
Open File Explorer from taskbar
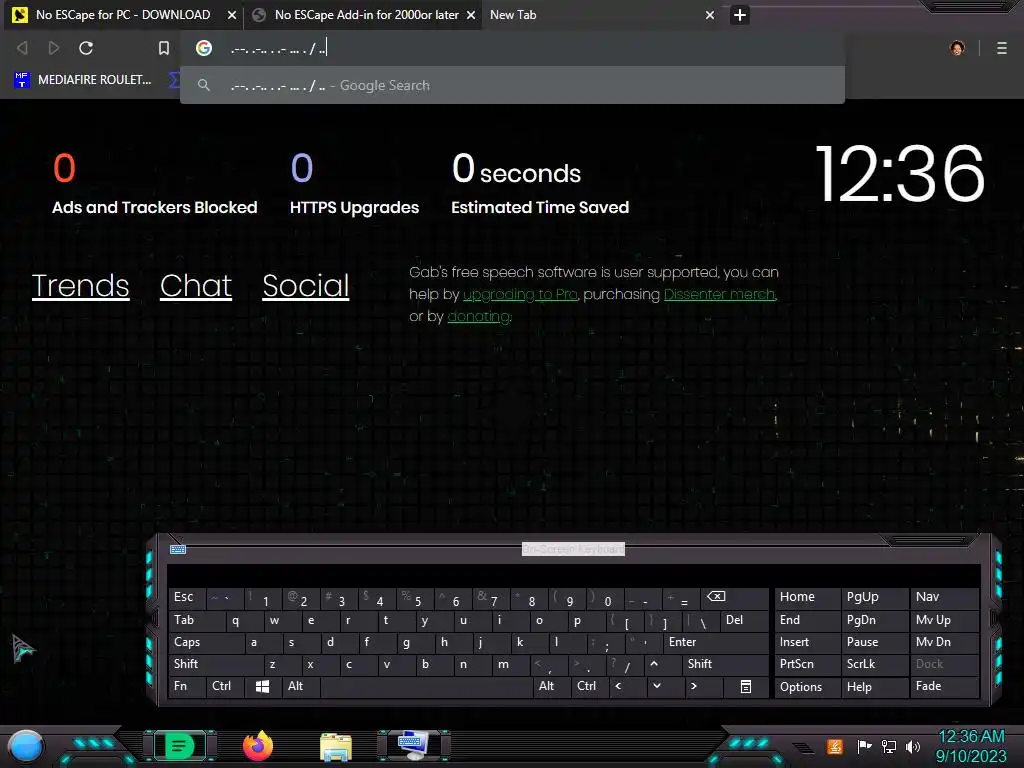[x=336, y=747]
